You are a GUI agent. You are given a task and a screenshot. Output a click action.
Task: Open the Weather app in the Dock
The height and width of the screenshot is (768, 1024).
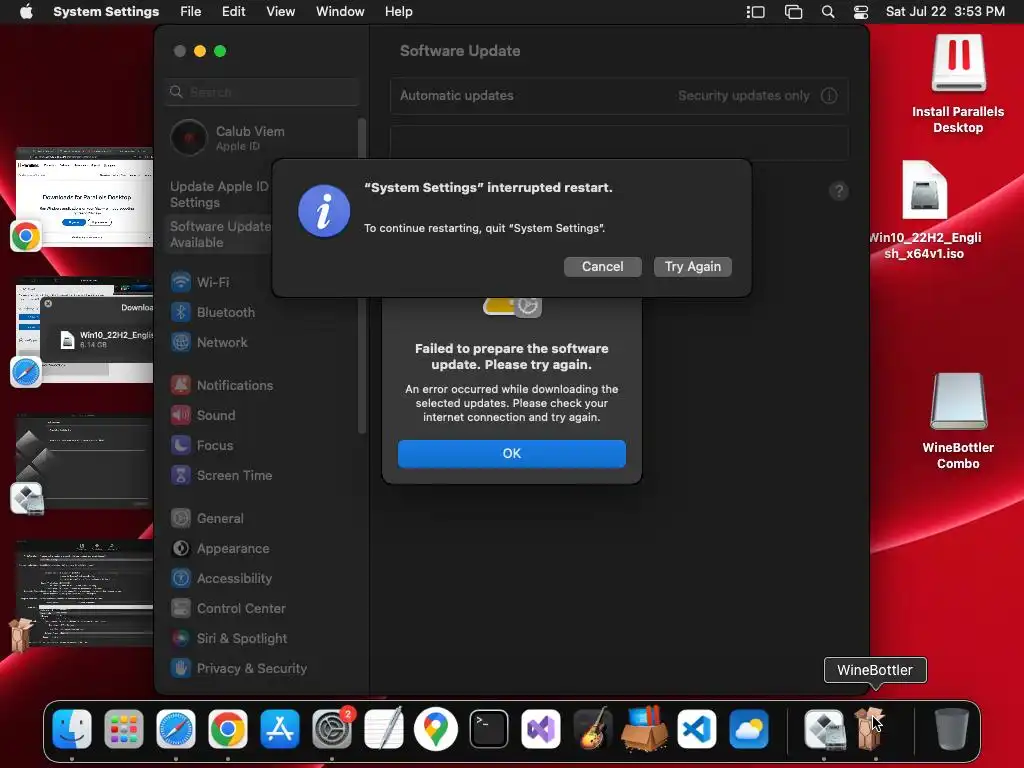pyautogui.click(x=748, y=729)
